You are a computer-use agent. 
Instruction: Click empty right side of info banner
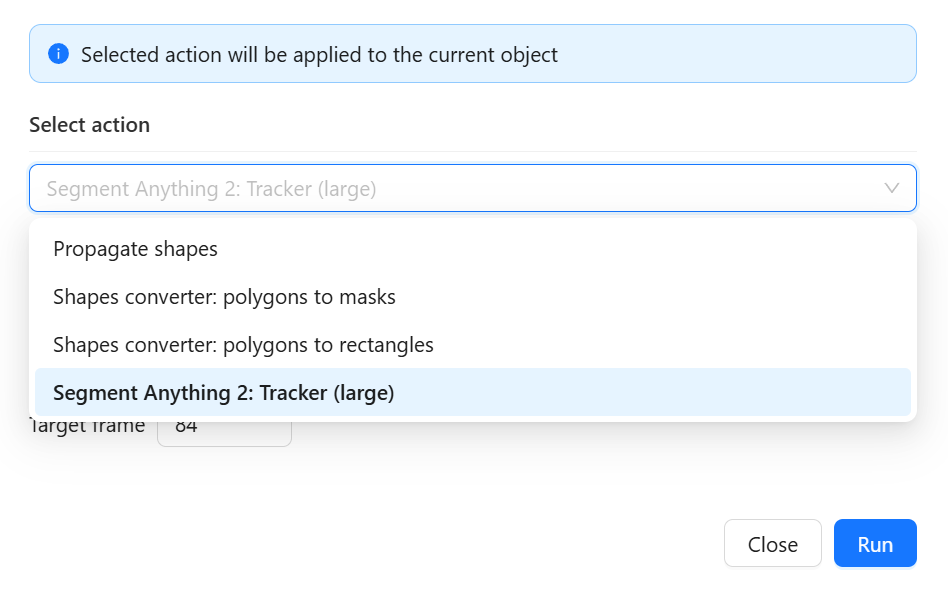736,54
